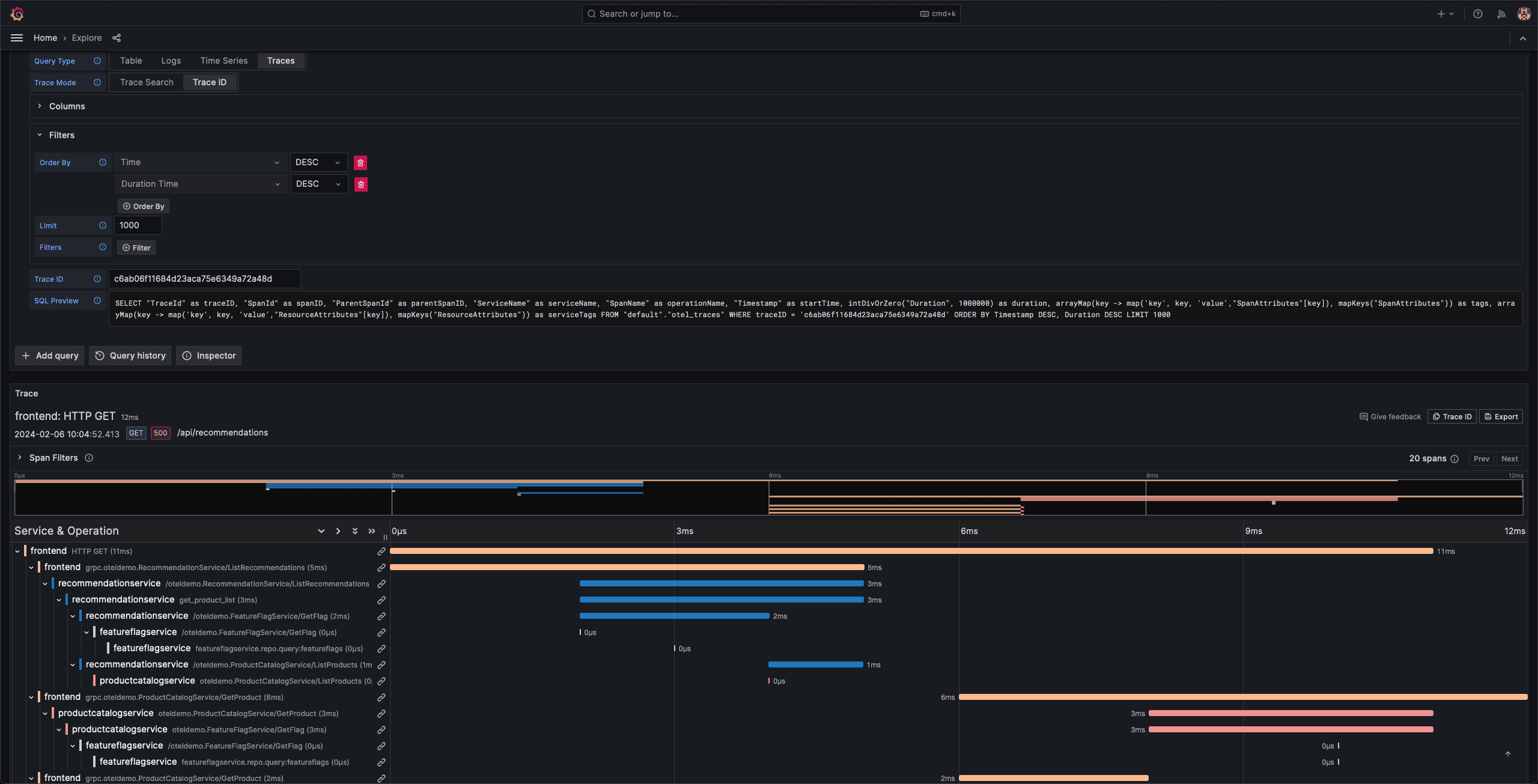Delete the Duration Time order-by row
The height and width of the screenshot is (784, 1538).
coord(361,184)
